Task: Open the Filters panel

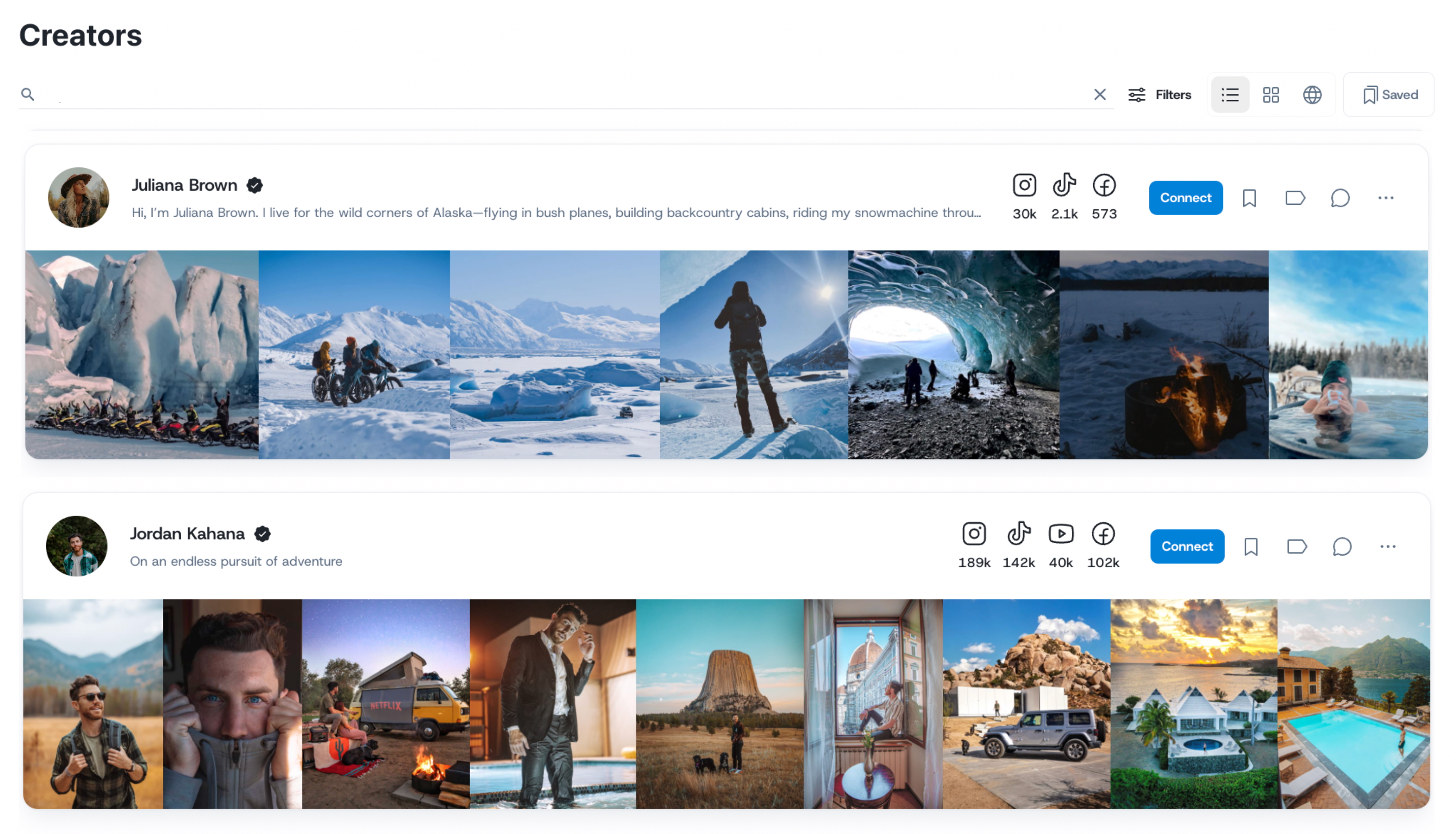Action: point(1160,94)
